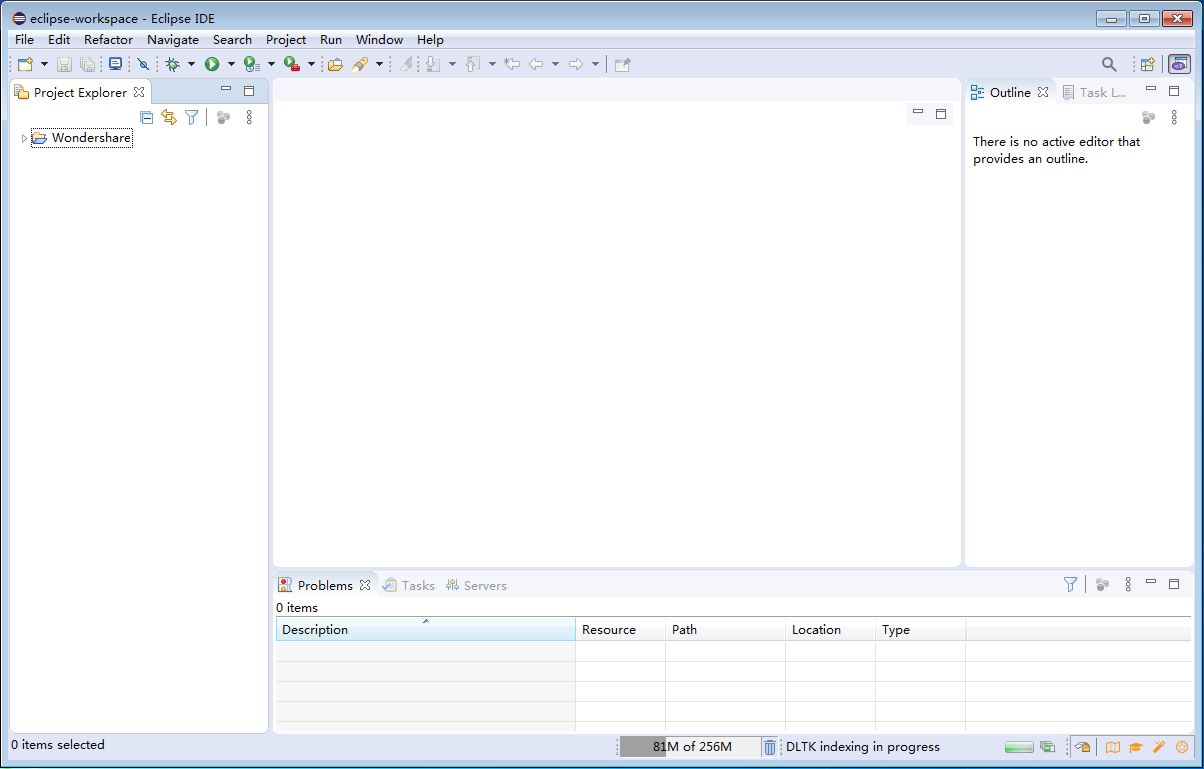This screenshot has height=769, width=1204.
Task: Run the garbage collector trash icon
Action: pos(769,747)
